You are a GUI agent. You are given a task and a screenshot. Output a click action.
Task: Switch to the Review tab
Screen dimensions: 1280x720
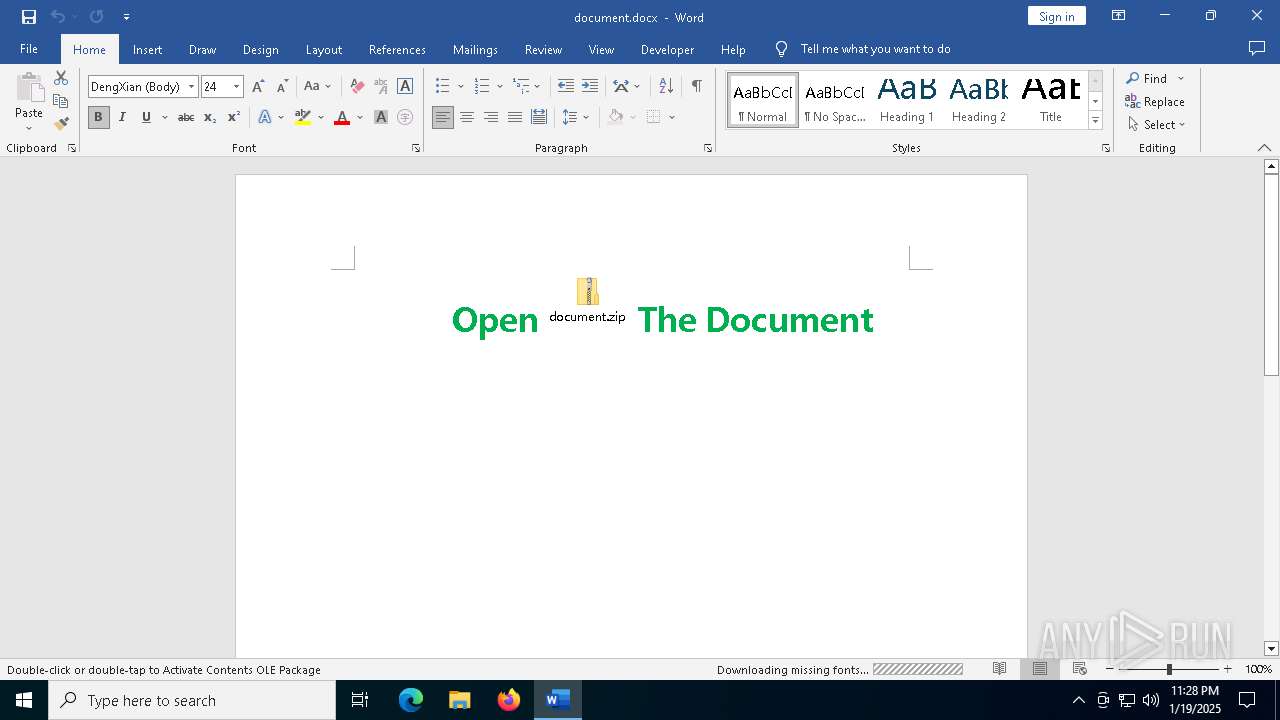[x=543, y=49]
